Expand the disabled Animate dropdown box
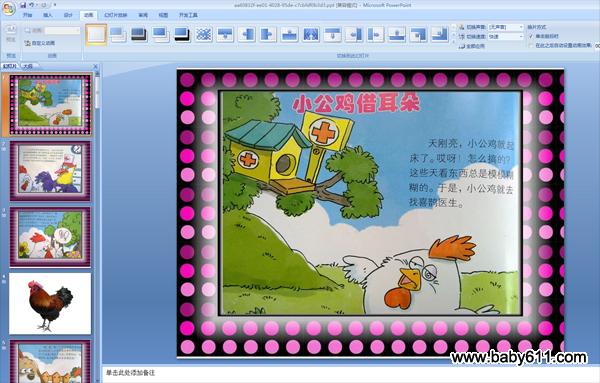This screenshot has height=383, width=600. coord(62,30)
